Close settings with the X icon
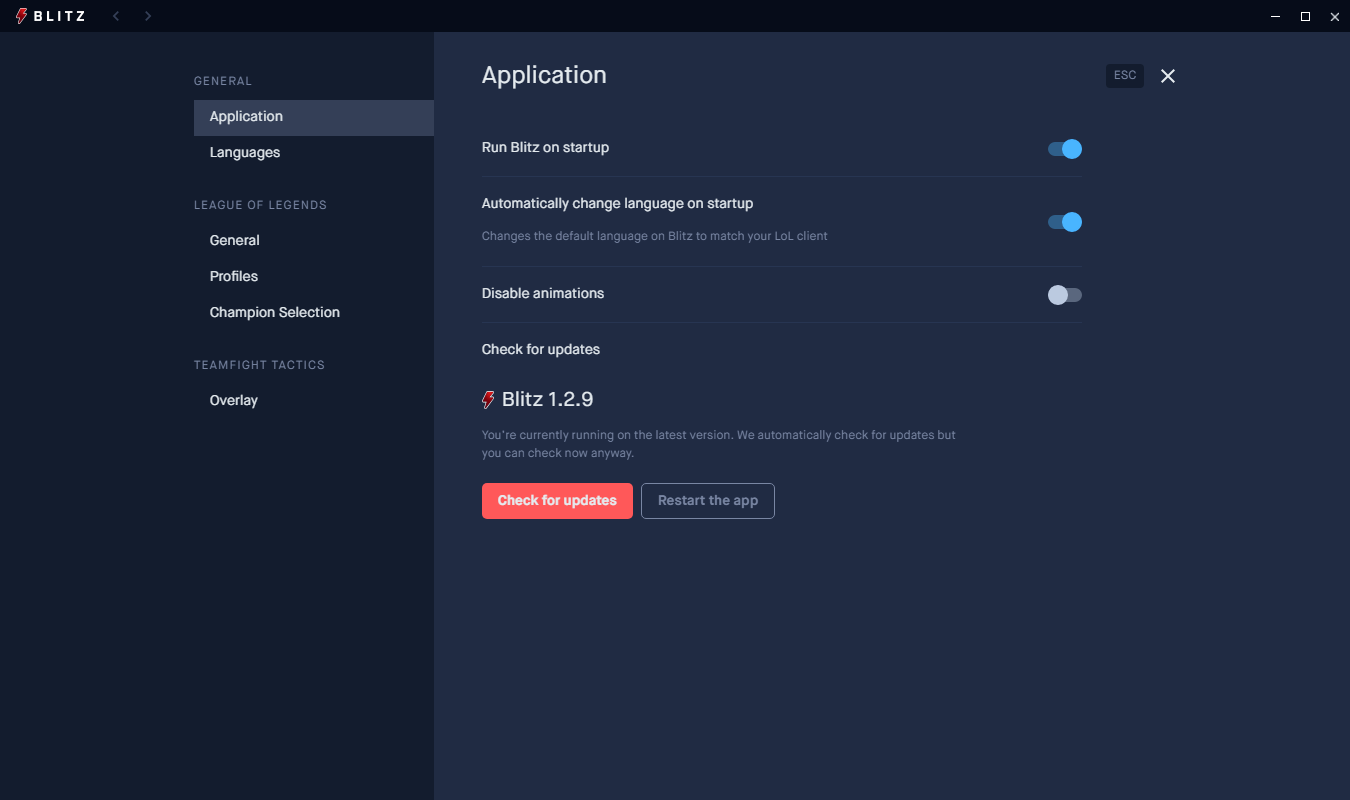This screenshot has width=1350, height=800. coord(1168,76)
